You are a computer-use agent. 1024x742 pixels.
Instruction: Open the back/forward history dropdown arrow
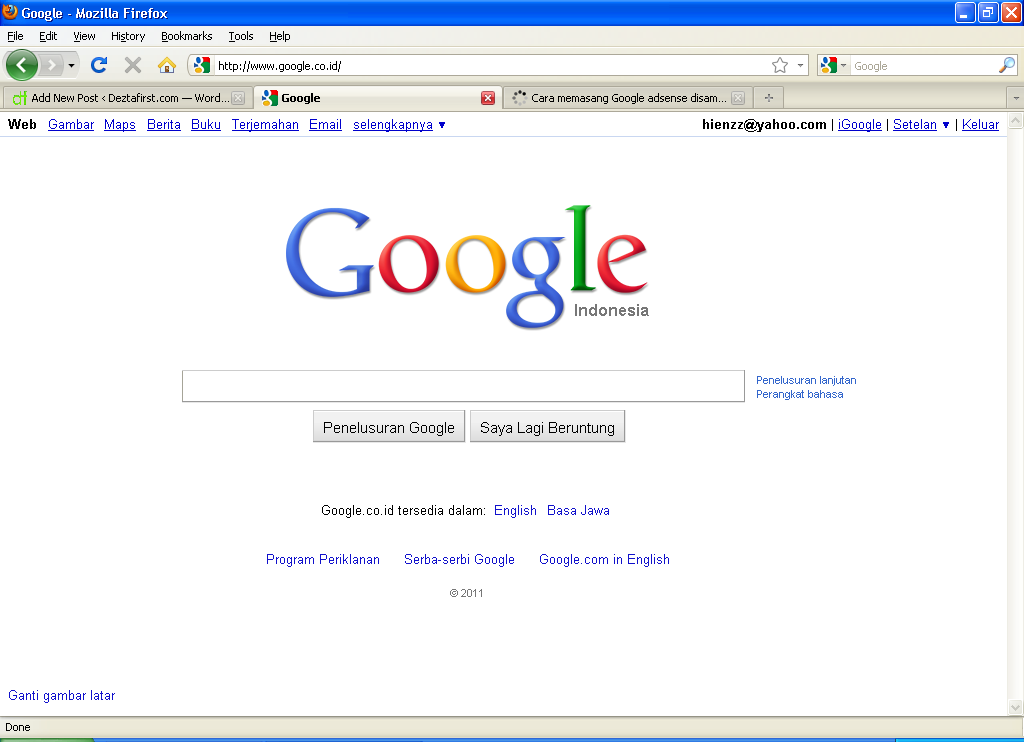[x=71, y=65]
